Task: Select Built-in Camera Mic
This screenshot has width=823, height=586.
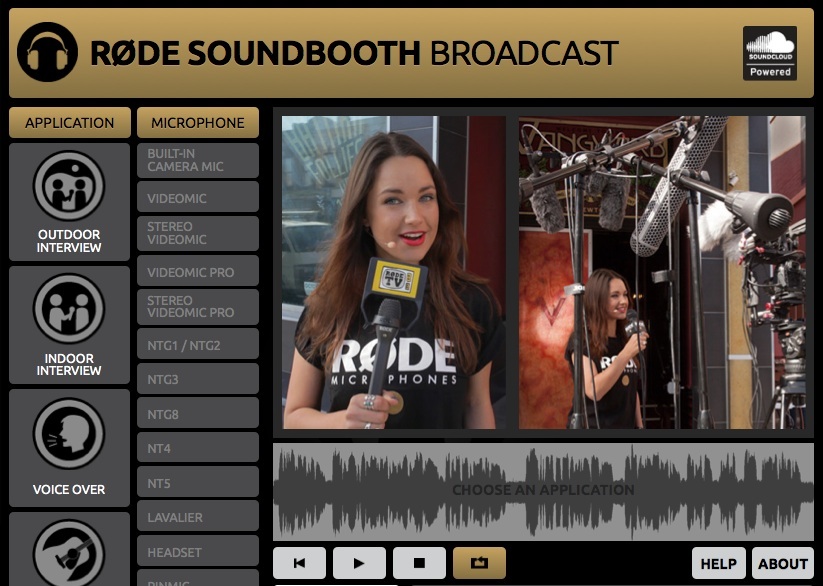Action: click(x=198, y=160)
